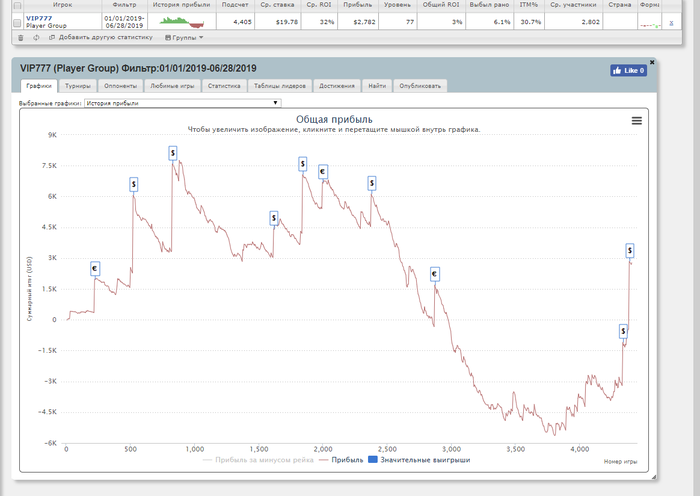The width and height of the screenshot is (700, 496).
Task: Click the trash delete icon below table
Action: pos(21,38)
